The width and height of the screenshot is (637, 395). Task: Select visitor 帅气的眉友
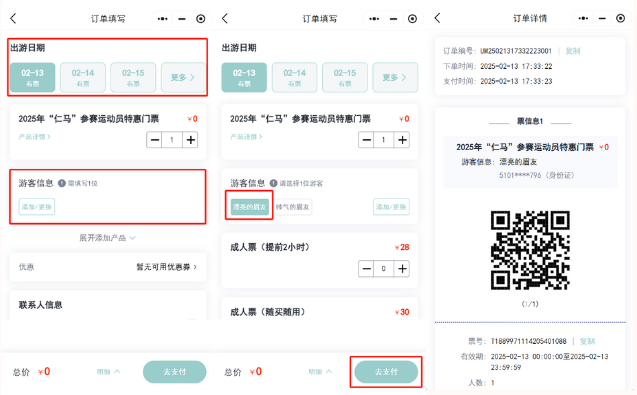[292, 207]
